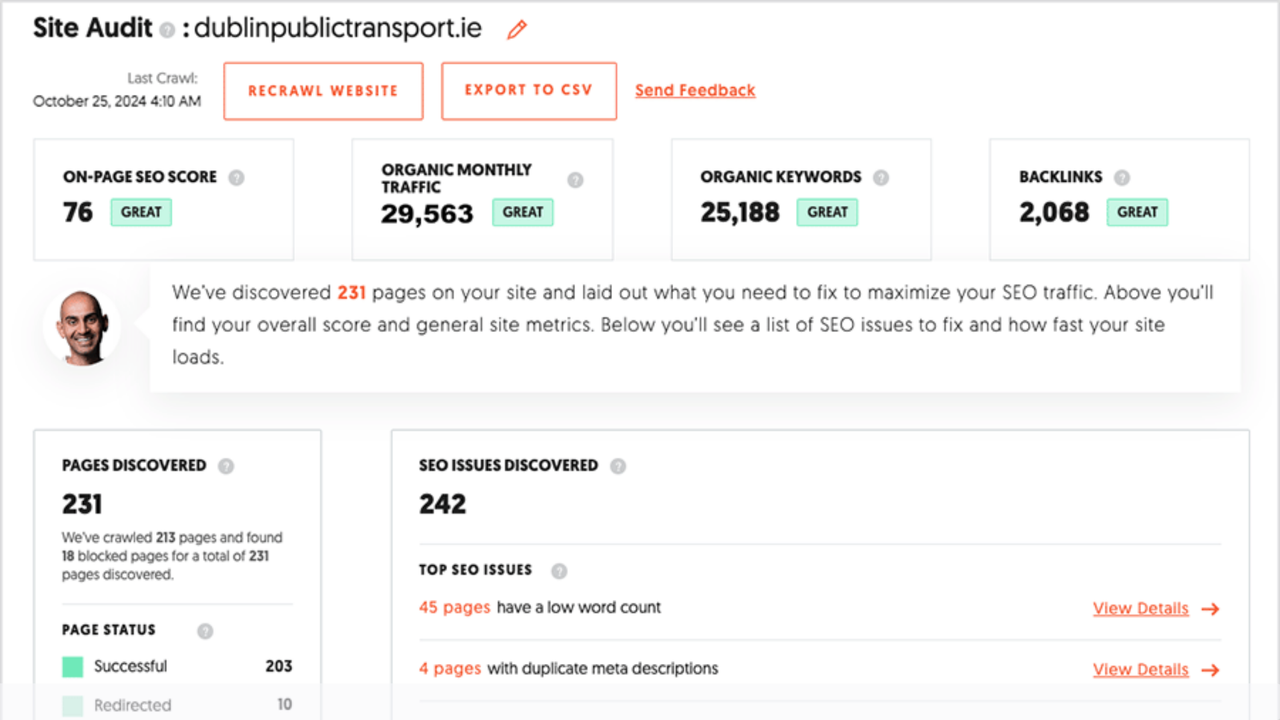Click GREAT badge on Organic Monthly Traffic
The image size is (1280, 720).
tap(523, 212)
